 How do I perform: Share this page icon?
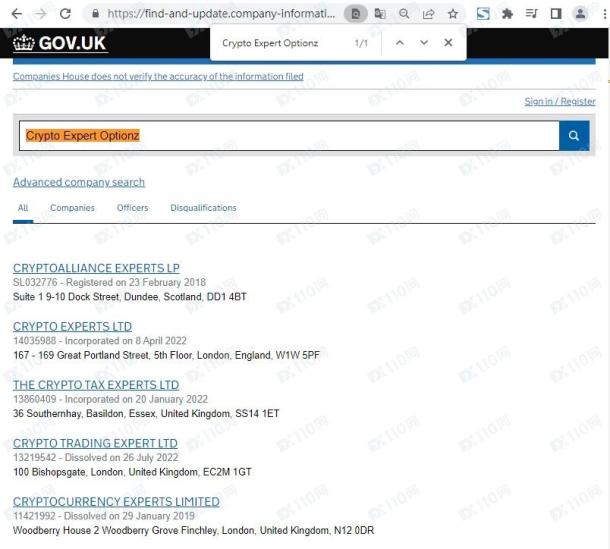pyautogui.click(x=428, y=14)
